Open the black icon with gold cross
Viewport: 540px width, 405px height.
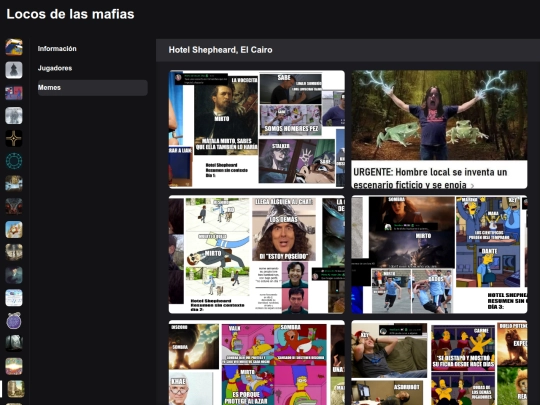[14, 138]
